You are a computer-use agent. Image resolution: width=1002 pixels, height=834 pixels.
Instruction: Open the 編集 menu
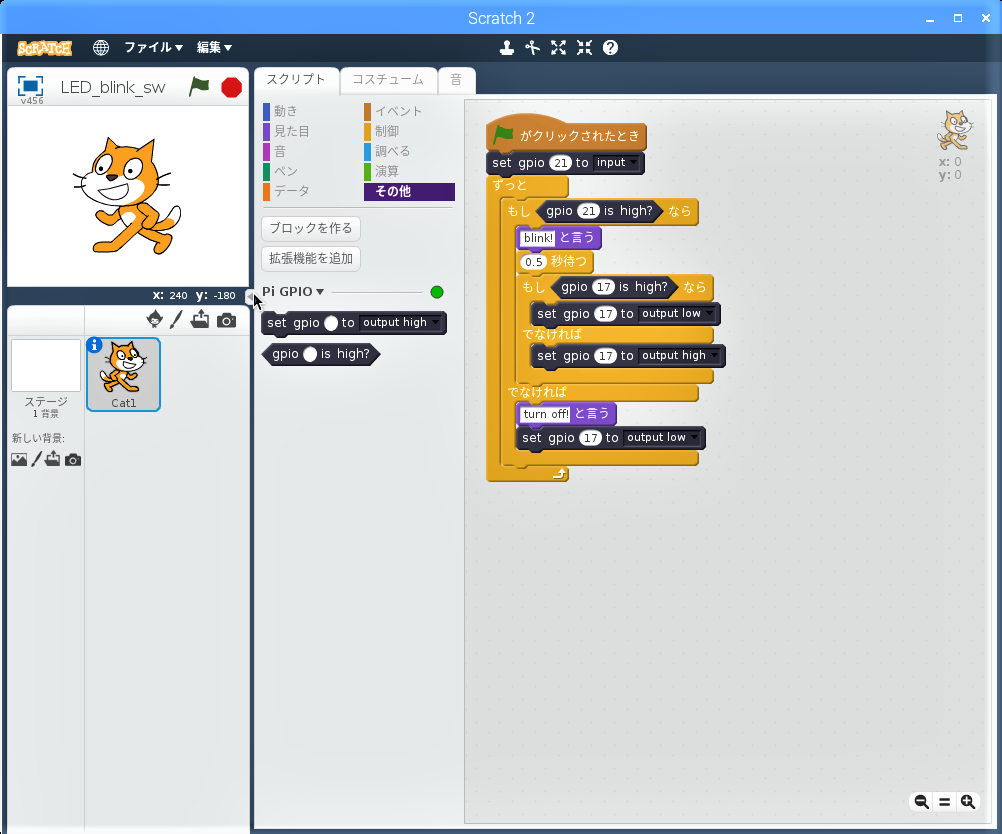point(214,47)
